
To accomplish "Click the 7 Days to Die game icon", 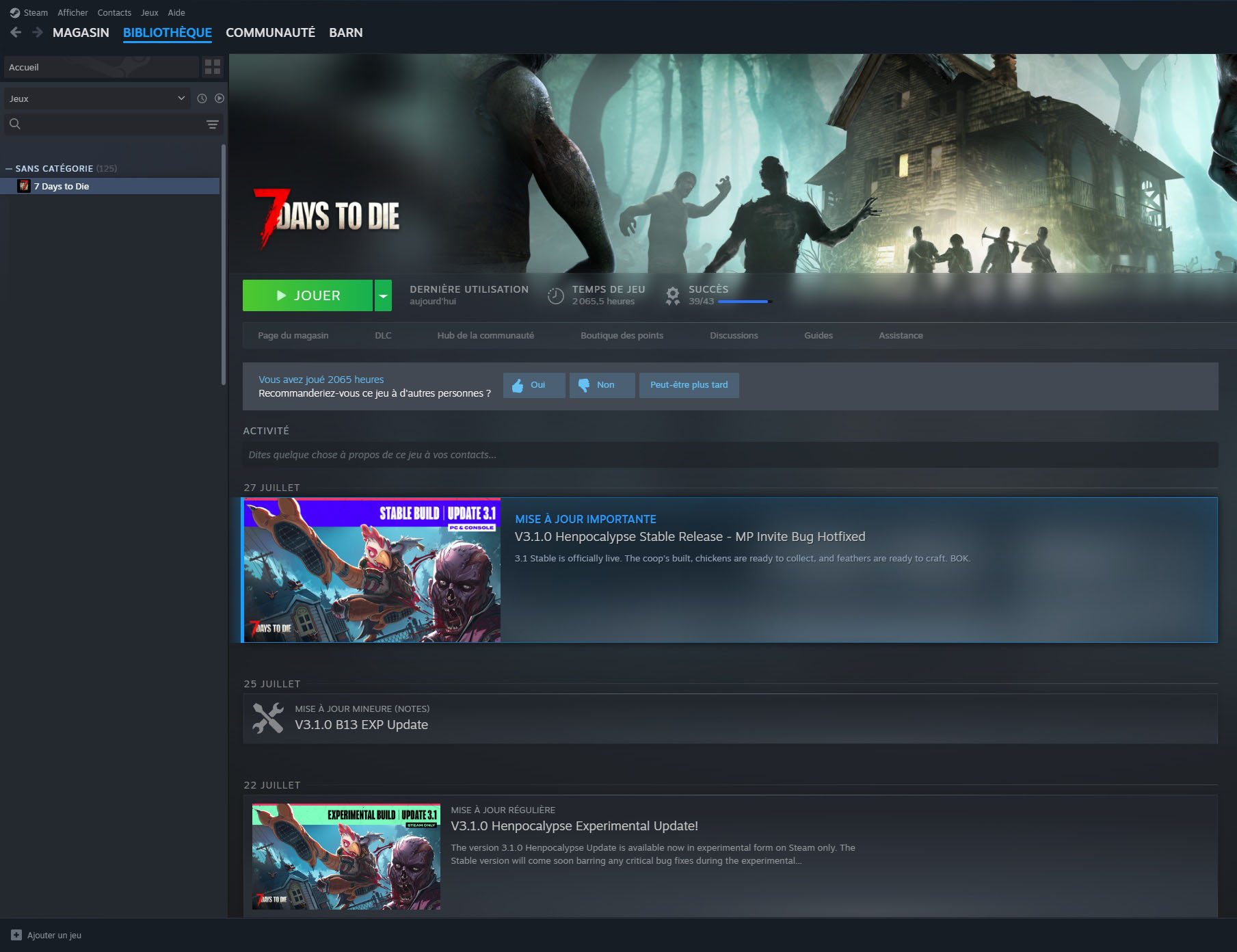I will point(24,186).
